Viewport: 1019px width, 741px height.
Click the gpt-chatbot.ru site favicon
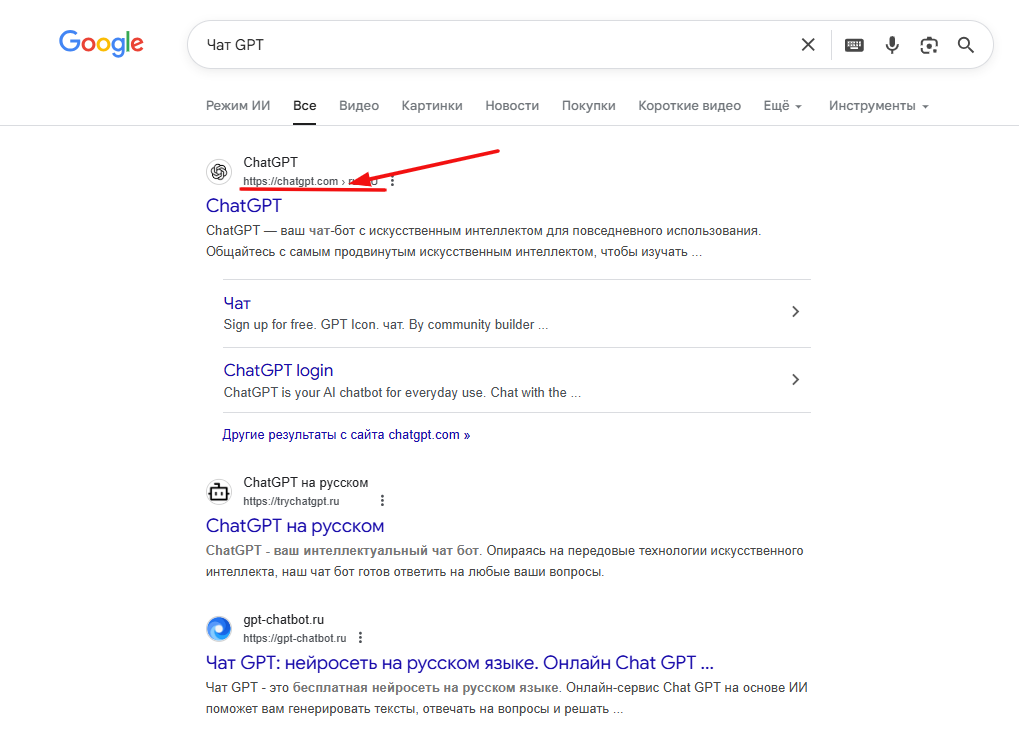218,628
